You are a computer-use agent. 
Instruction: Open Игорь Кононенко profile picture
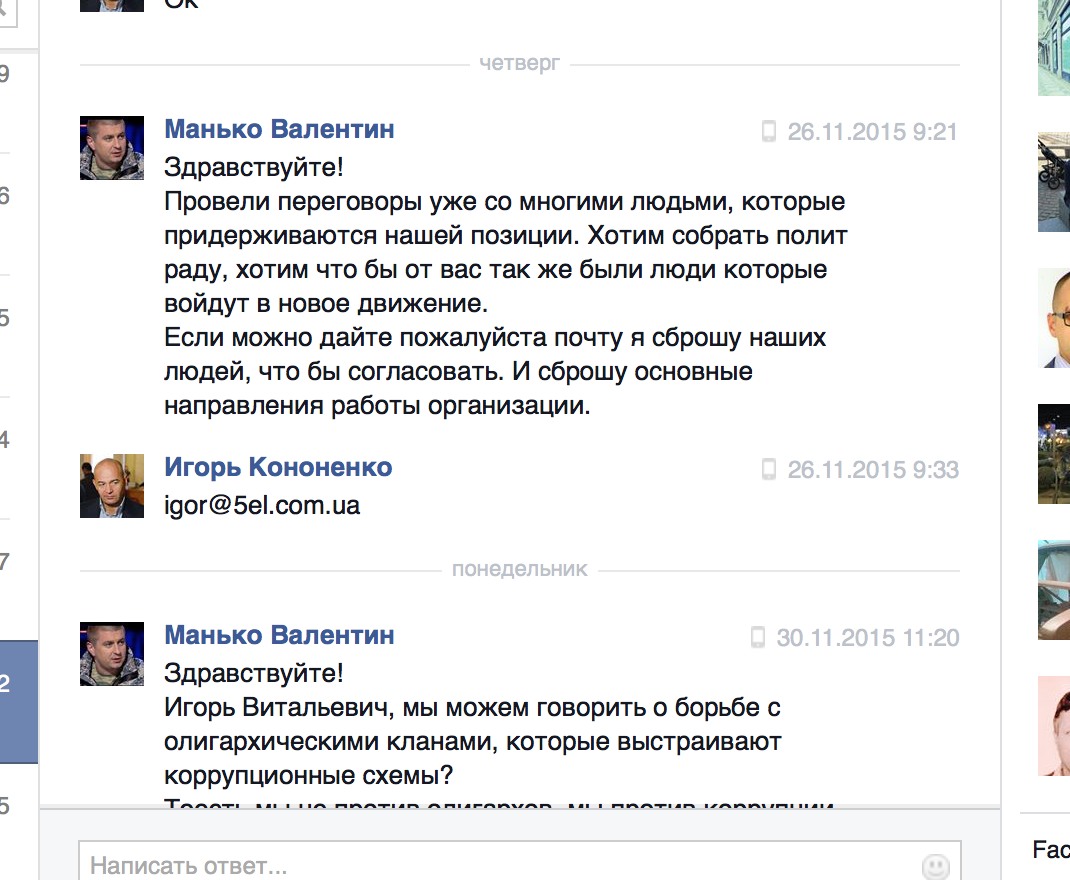(112, 486)
